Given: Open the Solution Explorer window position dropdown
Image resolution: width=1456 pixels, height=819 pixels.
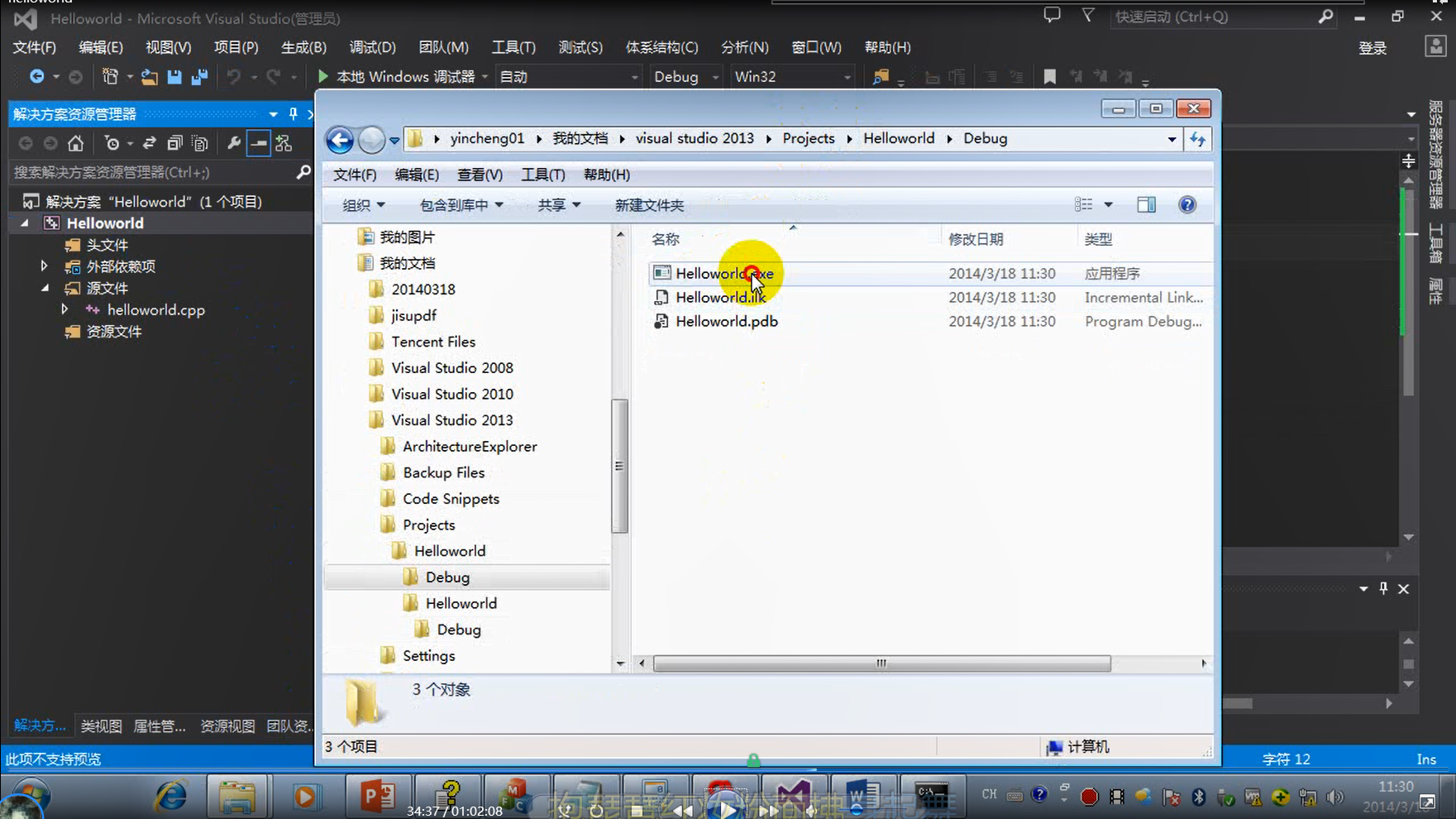Looking at the screenshot, I should click(x=273, y=114).
